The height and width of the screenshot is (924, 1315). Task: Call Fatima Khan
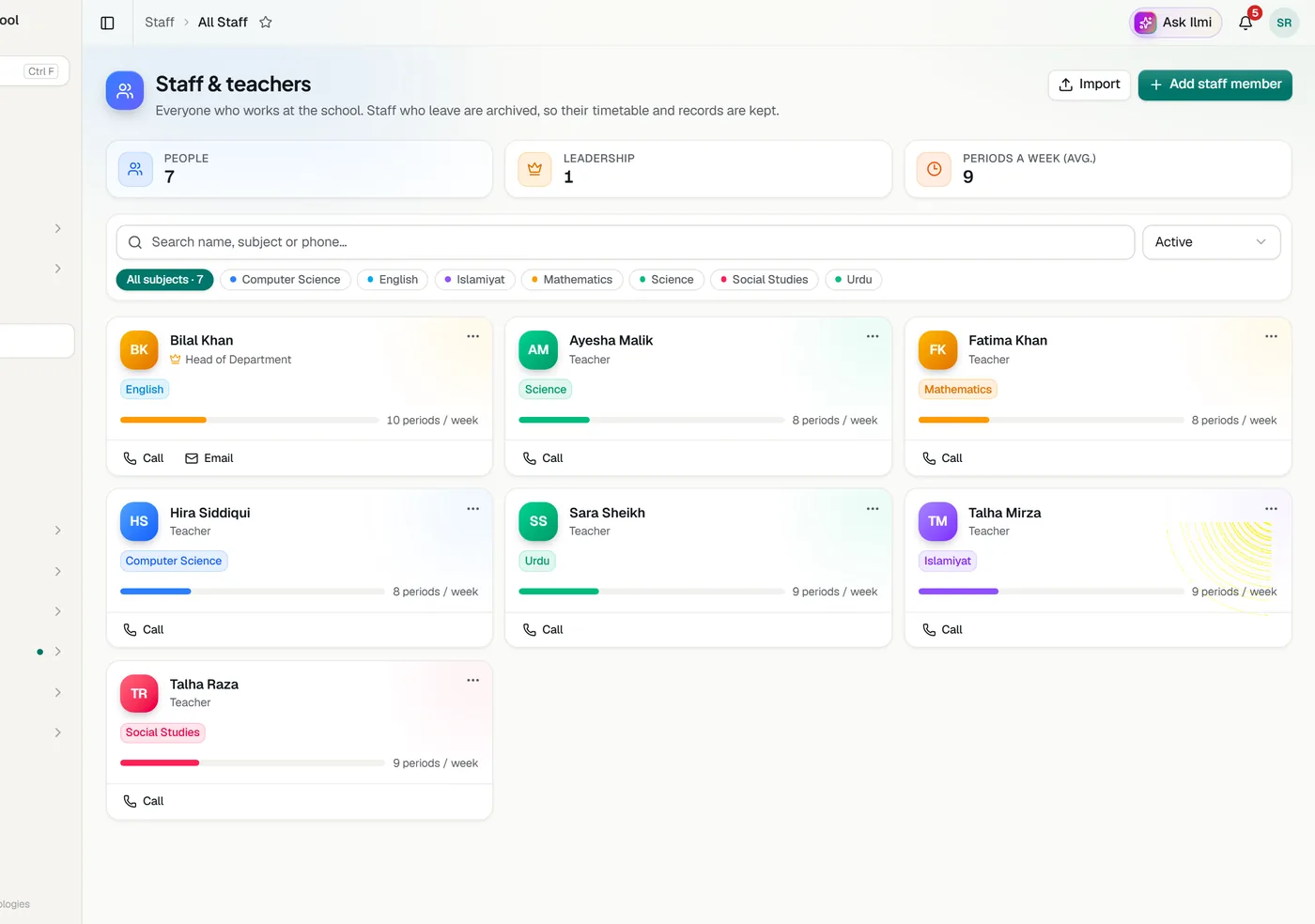pyautogui.click(x=942, y=458)
